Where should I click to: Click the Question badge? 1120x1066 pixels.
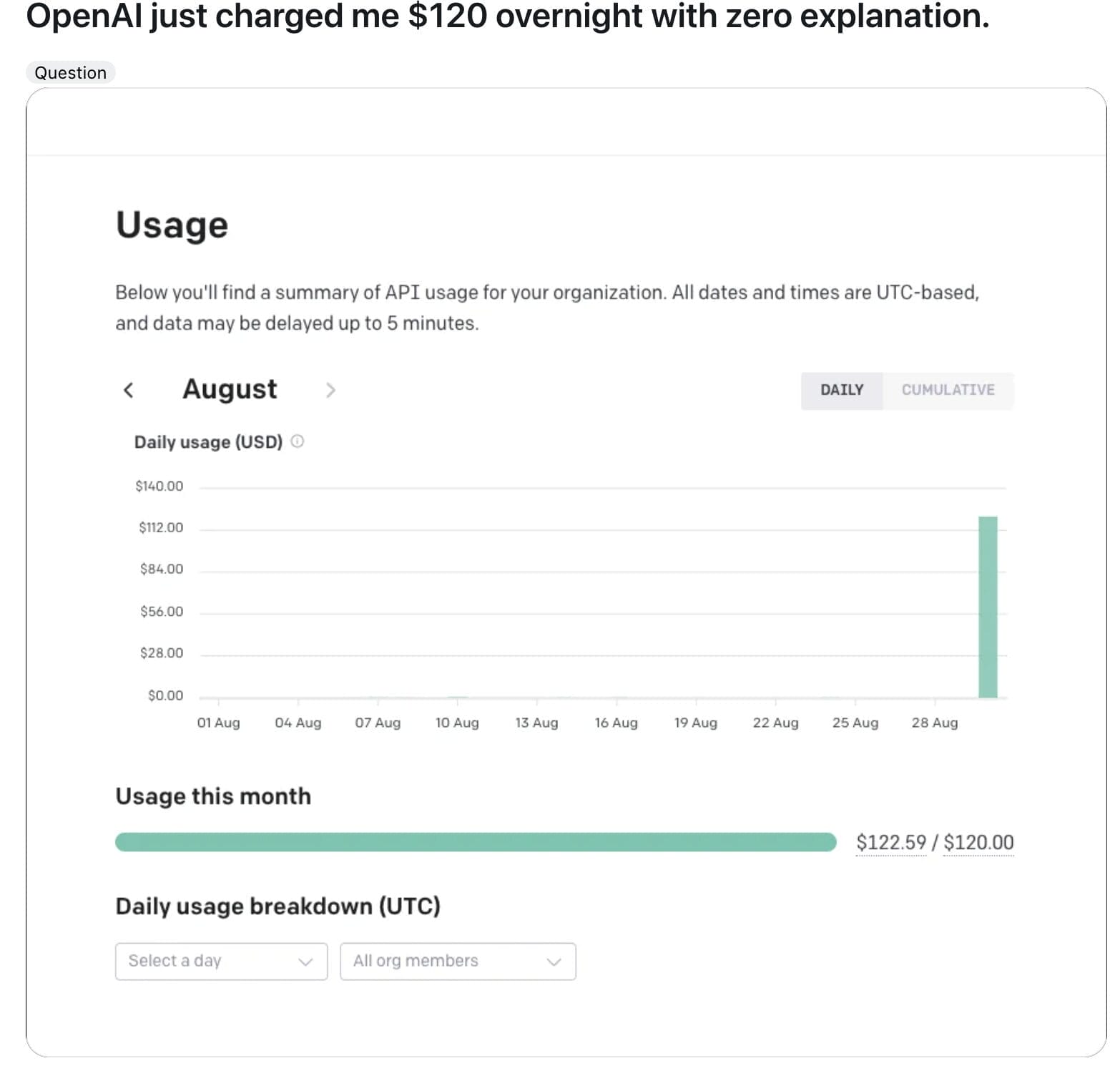pos(70,72)
